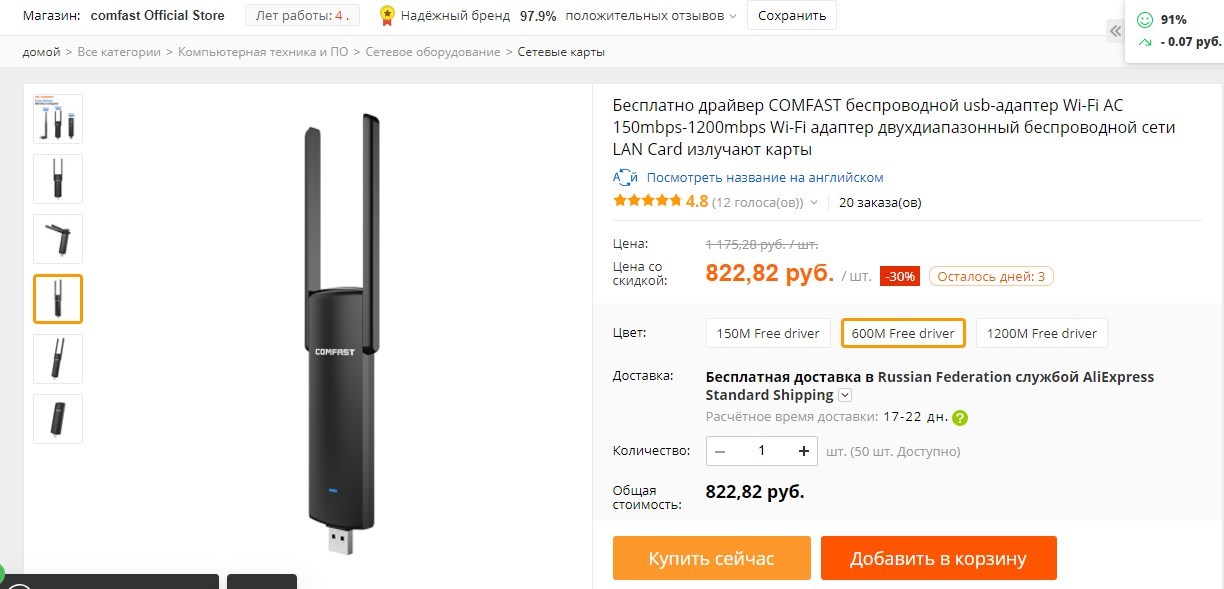1224x589 pixels.
Task: Click the five-star rating icons
Action: pyautogui.click(x=647, y=201)
